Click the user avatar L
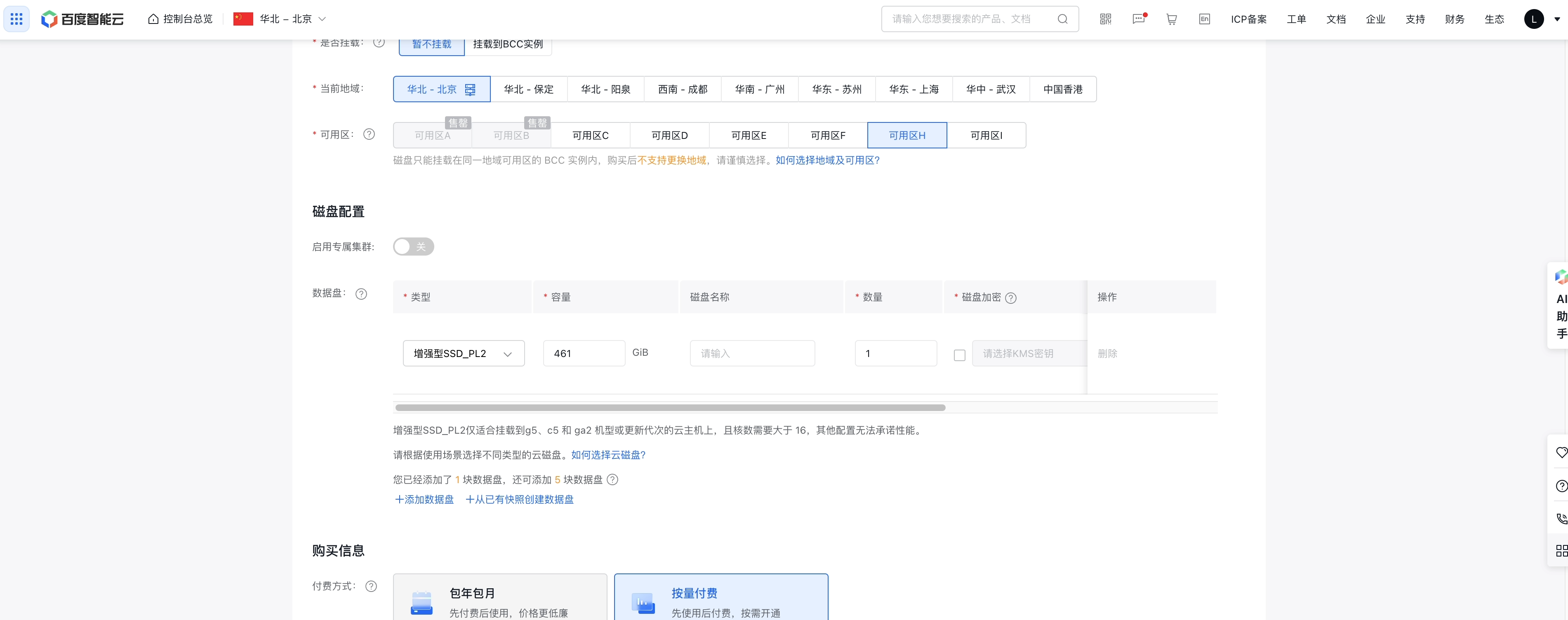Image resolution: width=1568 pixels, height=620 pixels. coord(1533,19)
